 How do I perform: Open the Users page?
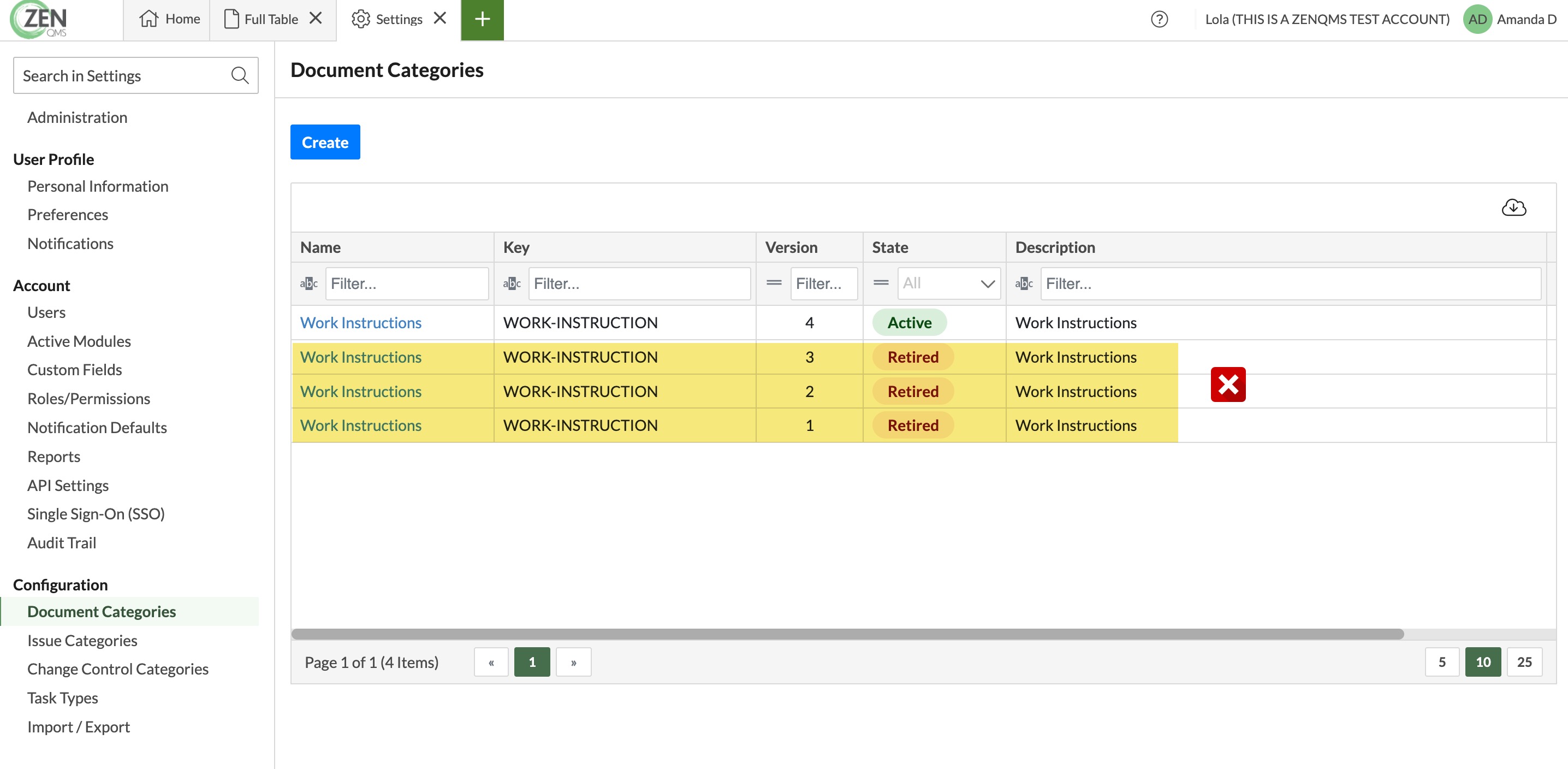tap(46, 312)
